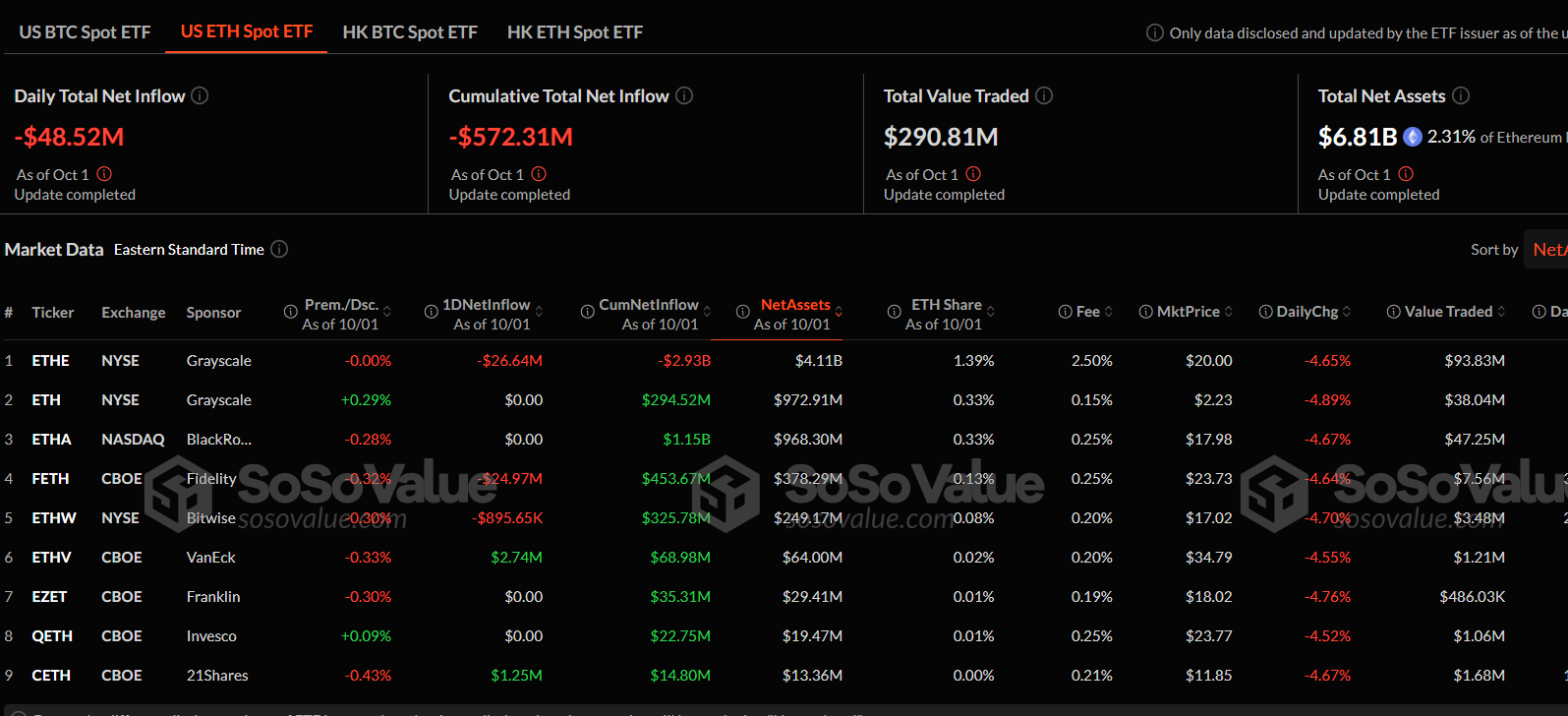Click NASDAQ exchange cell in ETHA row
The width and height of the screenshot is (1568, 716).
pos(134,440)
